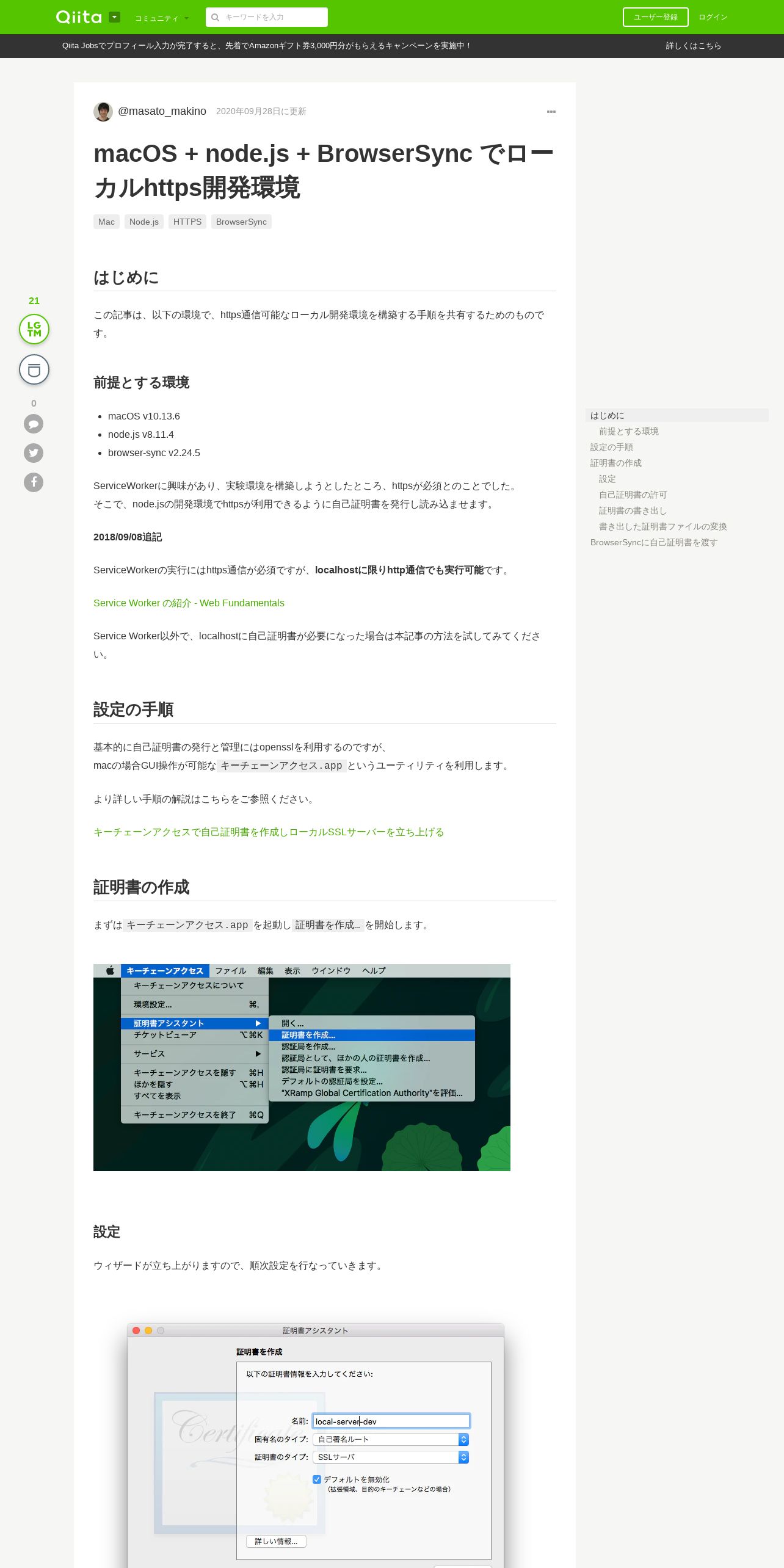Expand the コミュニティ menu
The width and height of the screenshot is (784, 1568).
[x=162, y=18]
